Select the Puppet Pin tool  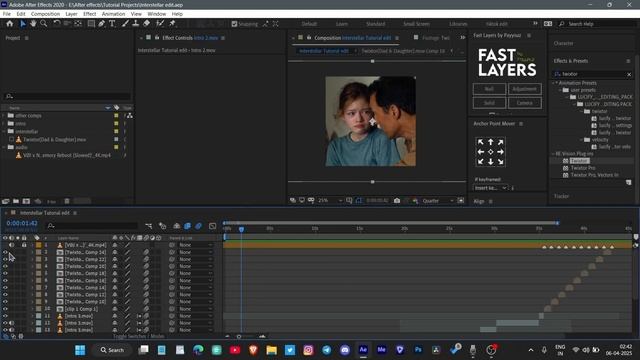tap(172, 24)
